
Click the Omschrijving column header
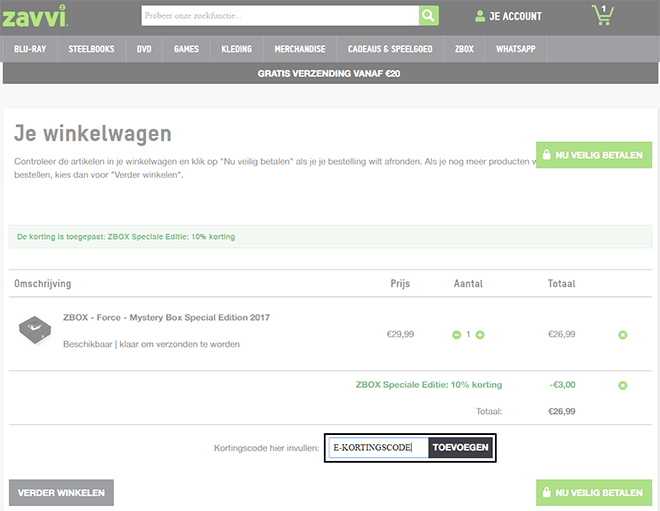click(x=43, y=284)
